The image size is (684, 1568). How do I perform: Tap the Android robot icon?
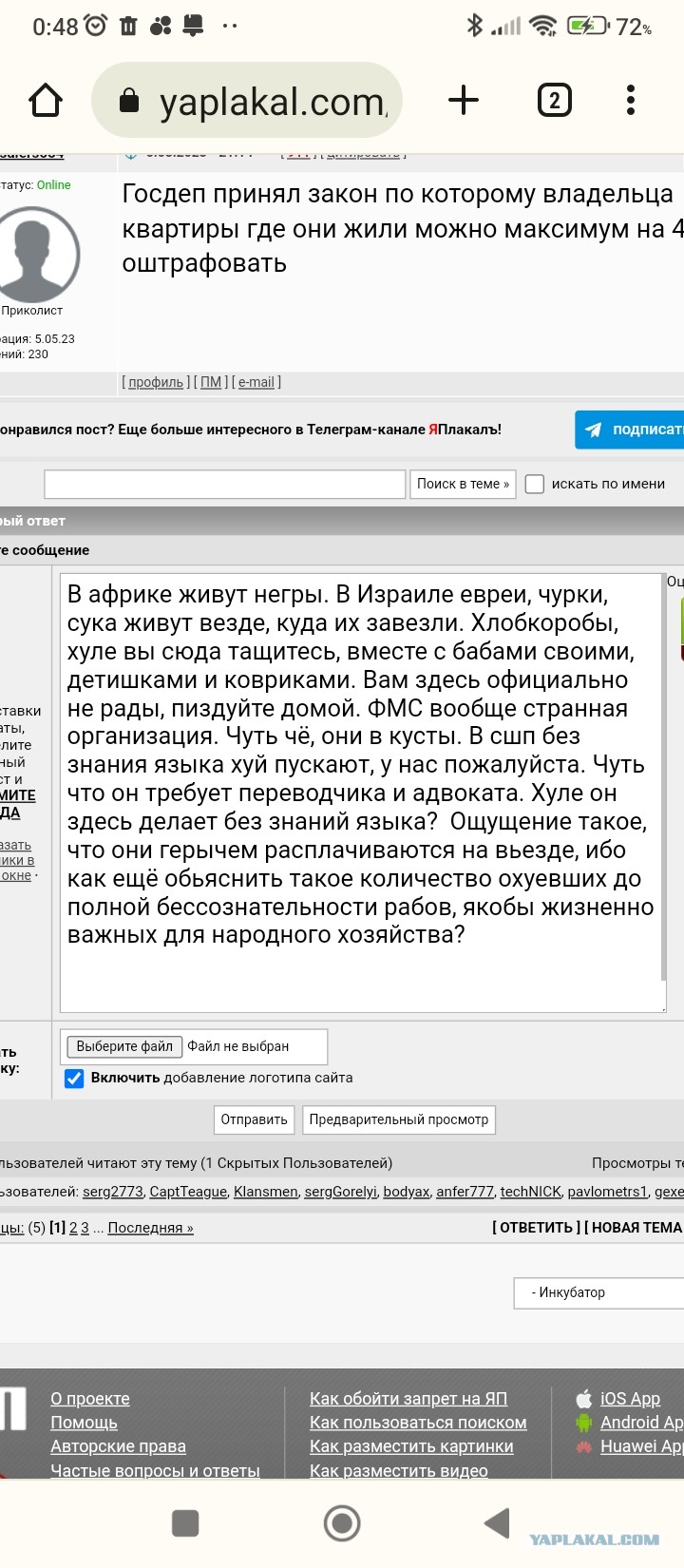(x=584, y=1423)
